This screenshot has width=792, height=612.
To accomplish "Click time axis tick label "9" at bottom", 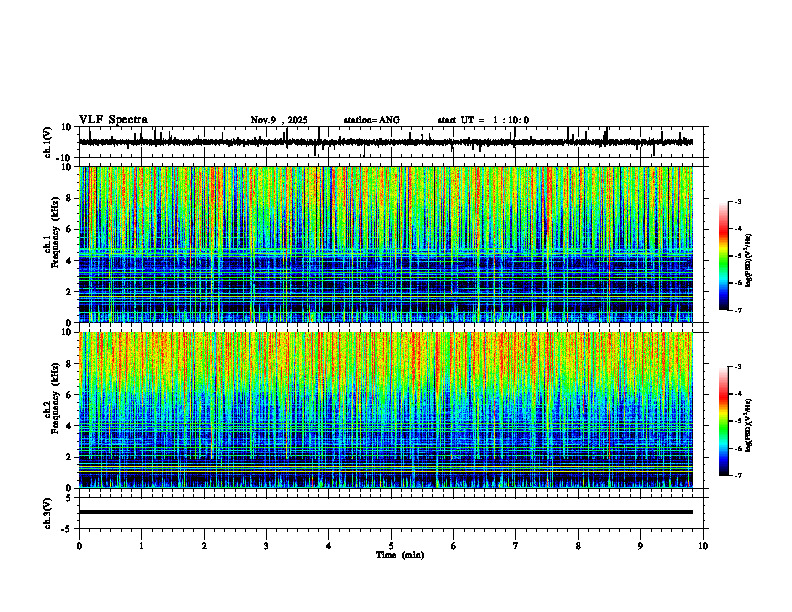I will coord(640,546).
